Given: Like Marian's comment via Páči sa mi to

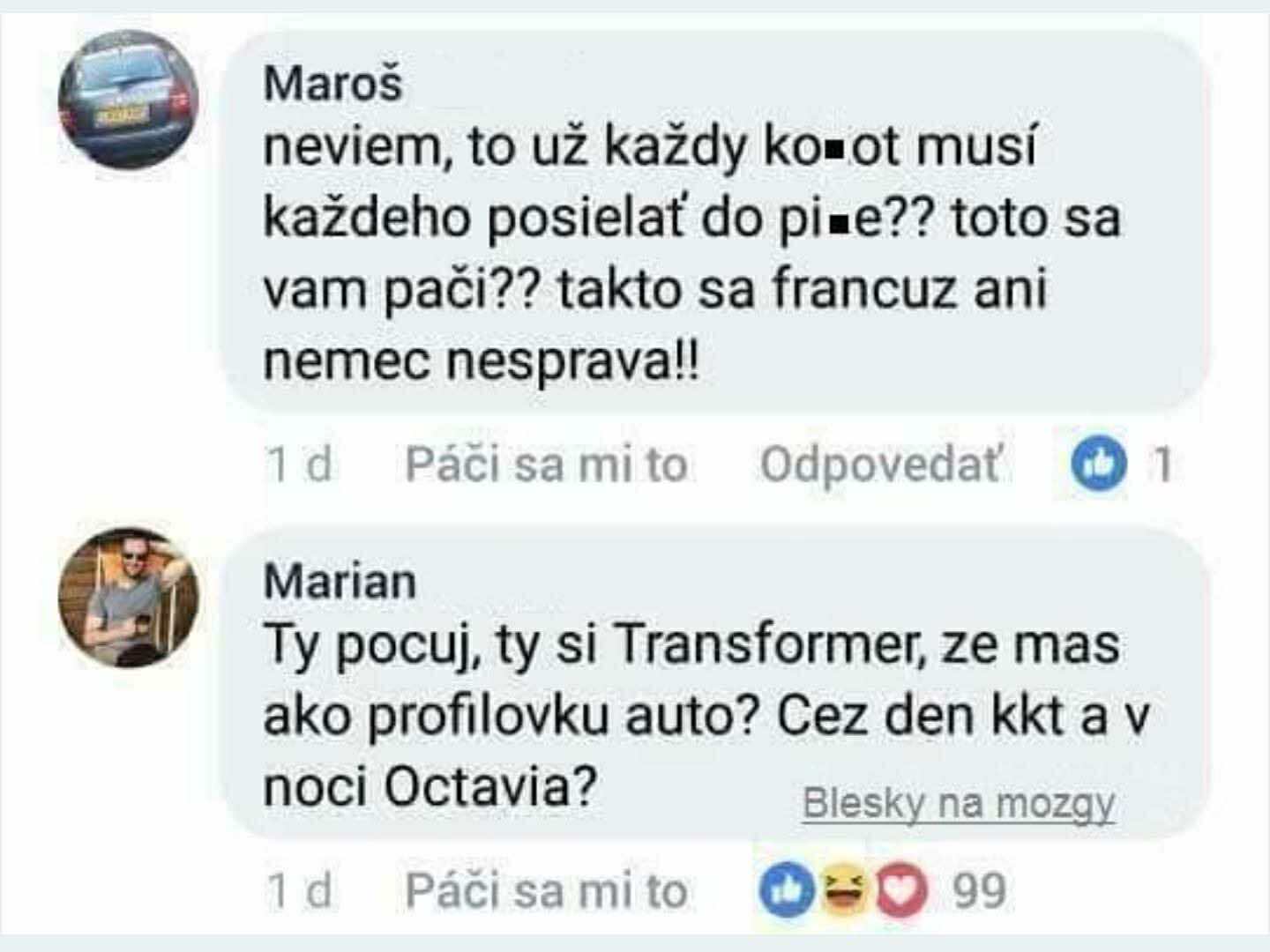Looking at the screenshot, I should (546, 890).
